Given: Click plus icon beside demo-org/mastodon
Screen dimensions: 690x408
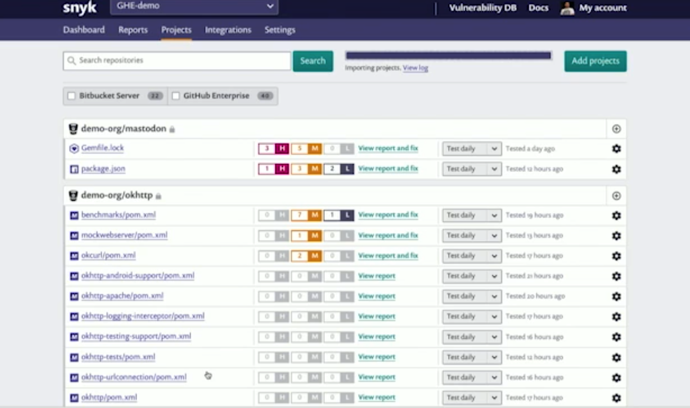Looking at the screenshot, I should click(616, 129).
